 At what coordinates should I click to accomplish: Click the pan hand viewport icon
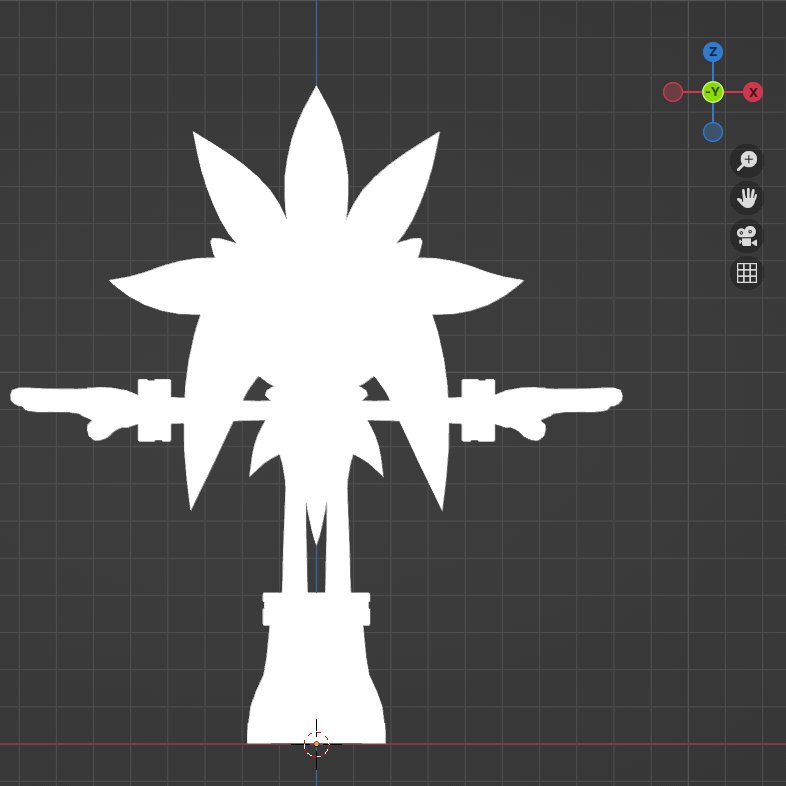[746, 198]
